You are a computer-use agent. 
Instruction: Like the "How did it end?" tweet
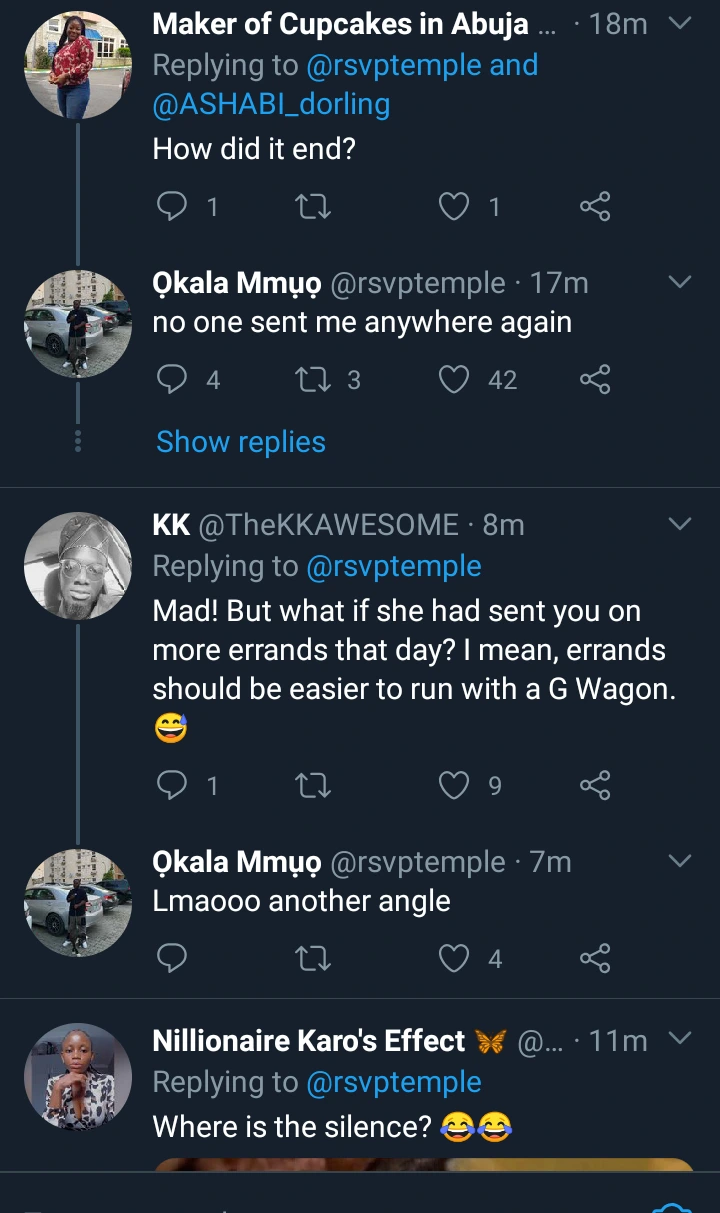point(455,207)
